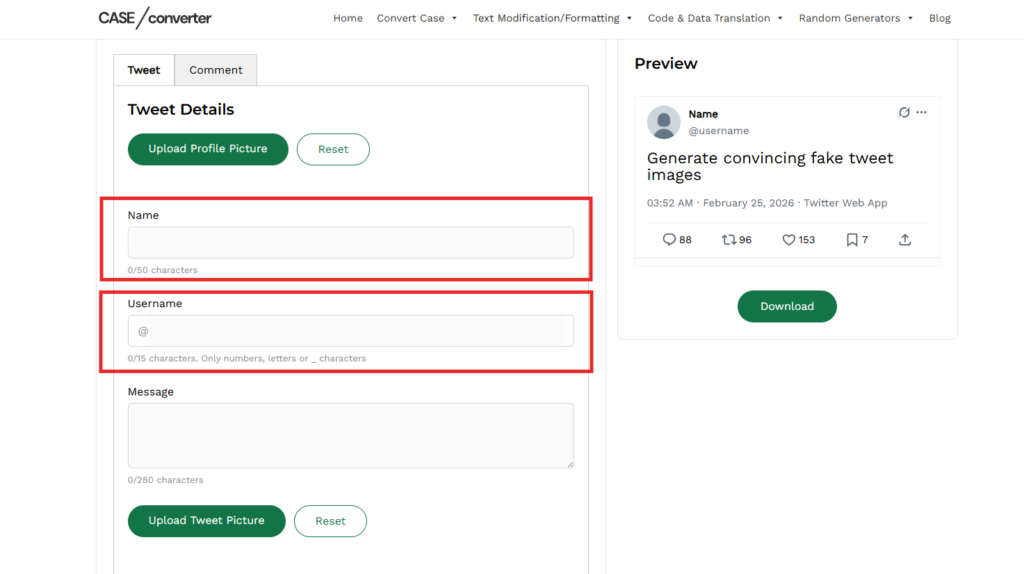
Task: Click the bookmark icon in preview
Action: 852,240
